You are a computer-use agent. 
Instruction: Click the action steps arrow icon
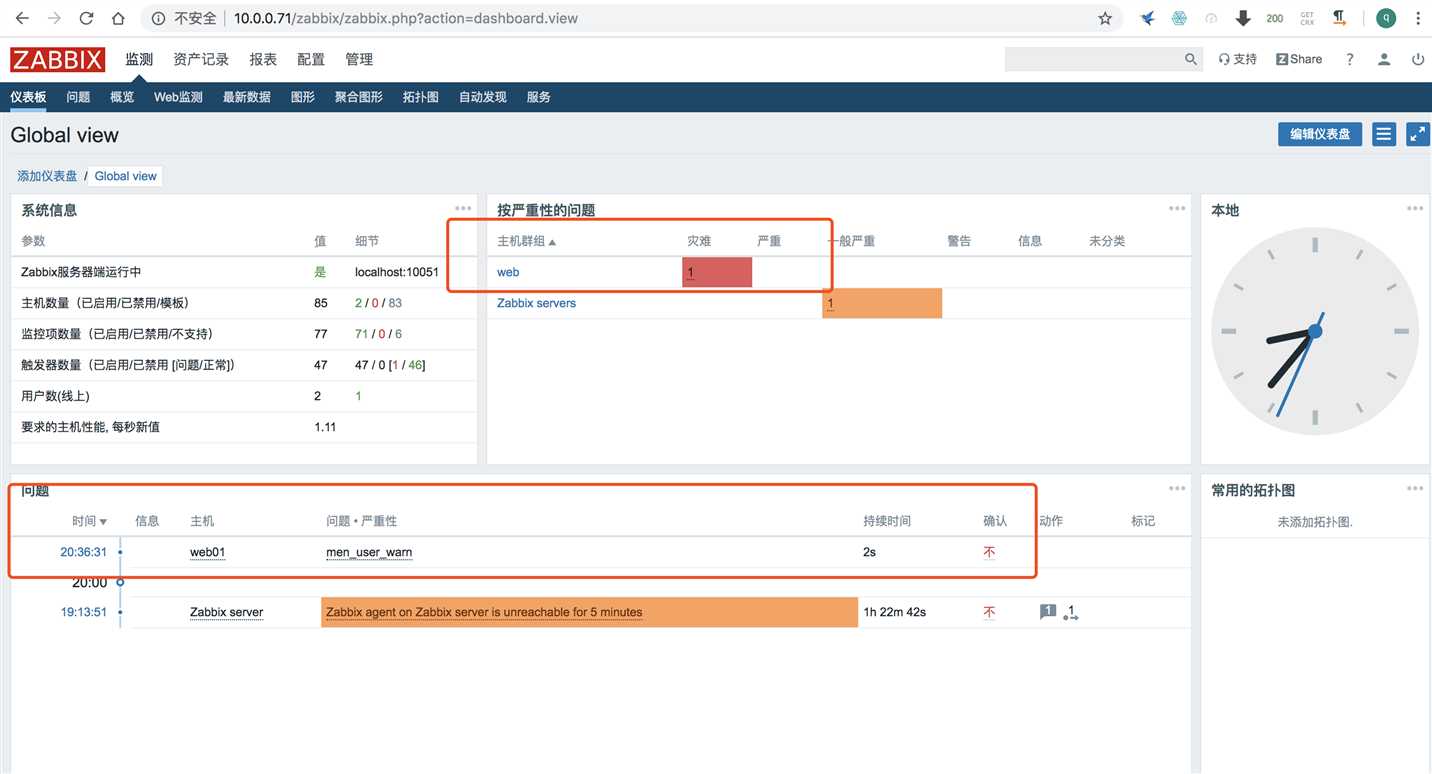tap(1070, 612)
